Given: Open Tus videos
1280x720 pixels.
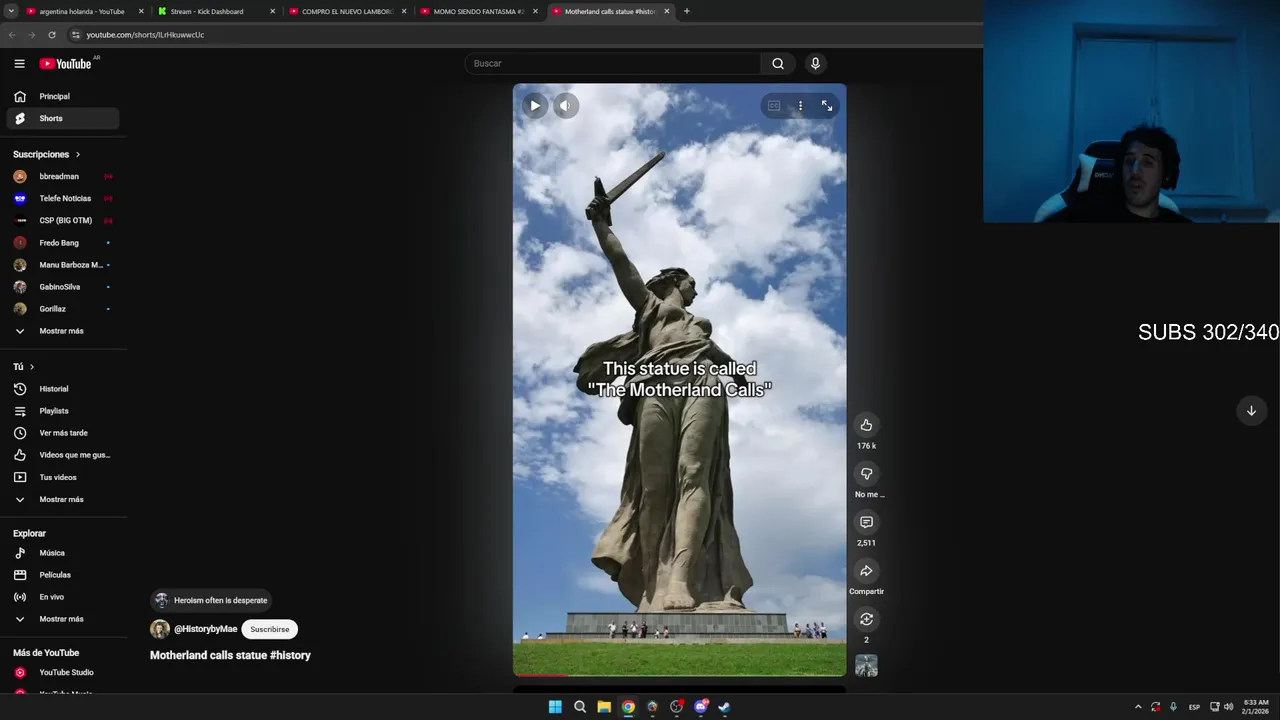Looking at the screenshot, I should (x=63, y=477).
